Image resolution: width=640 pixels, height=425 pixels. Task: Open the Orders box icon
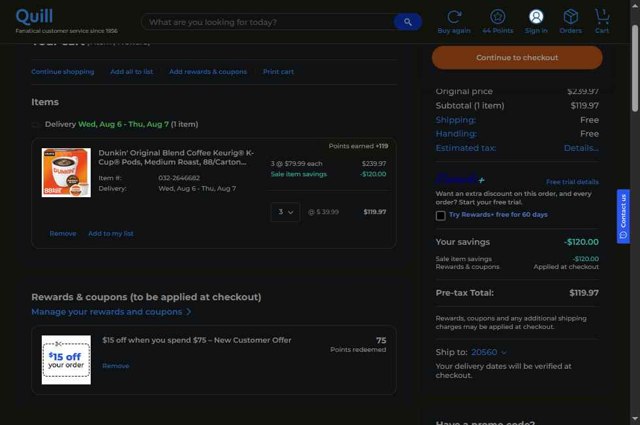(570, 17)
